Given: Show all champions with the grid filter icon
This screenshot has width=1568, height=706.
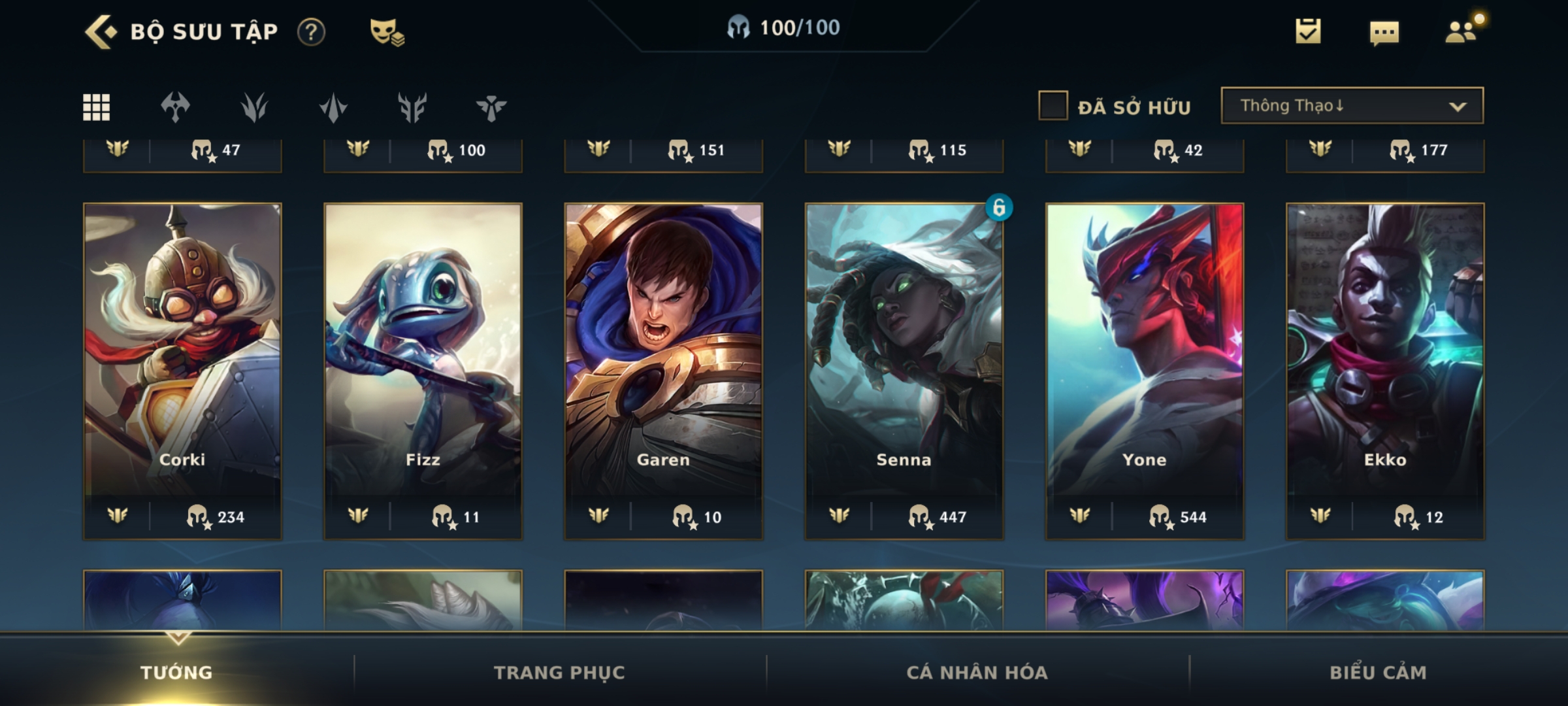Looking at the screenshot, I should 96,107.
